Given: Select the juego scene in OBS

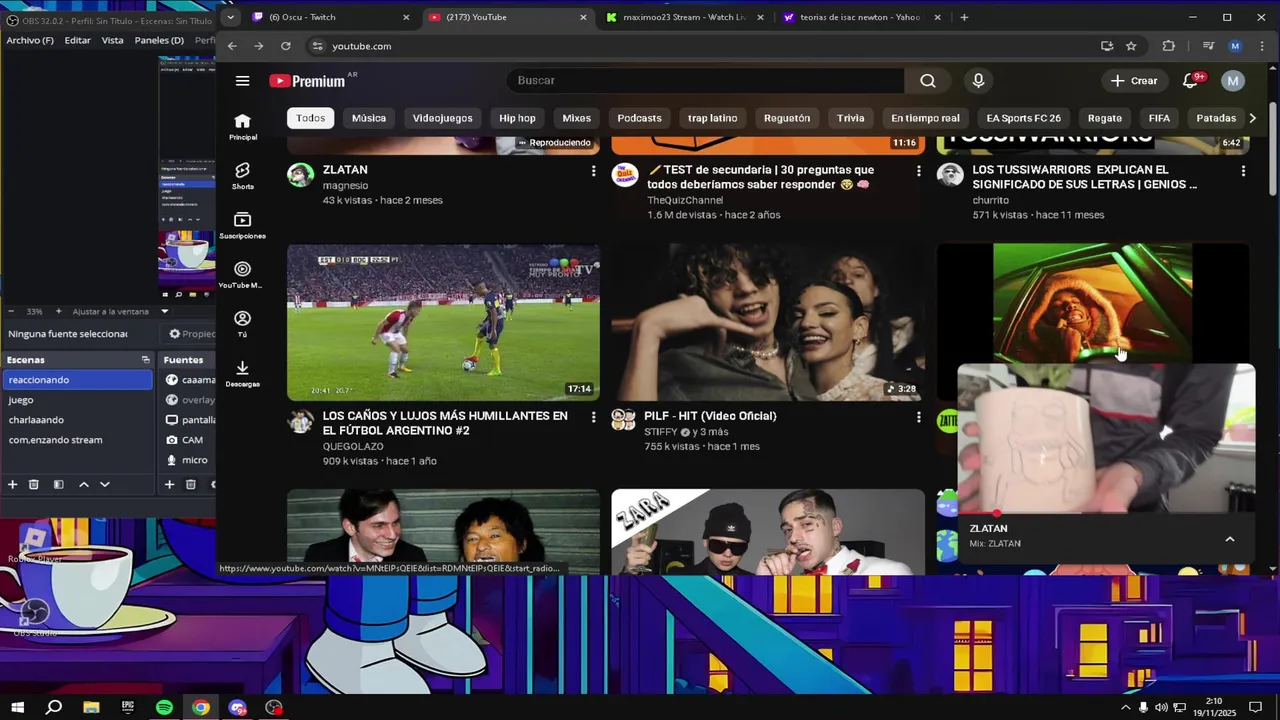Looking at the screenshot, I should tap(78, 400).
